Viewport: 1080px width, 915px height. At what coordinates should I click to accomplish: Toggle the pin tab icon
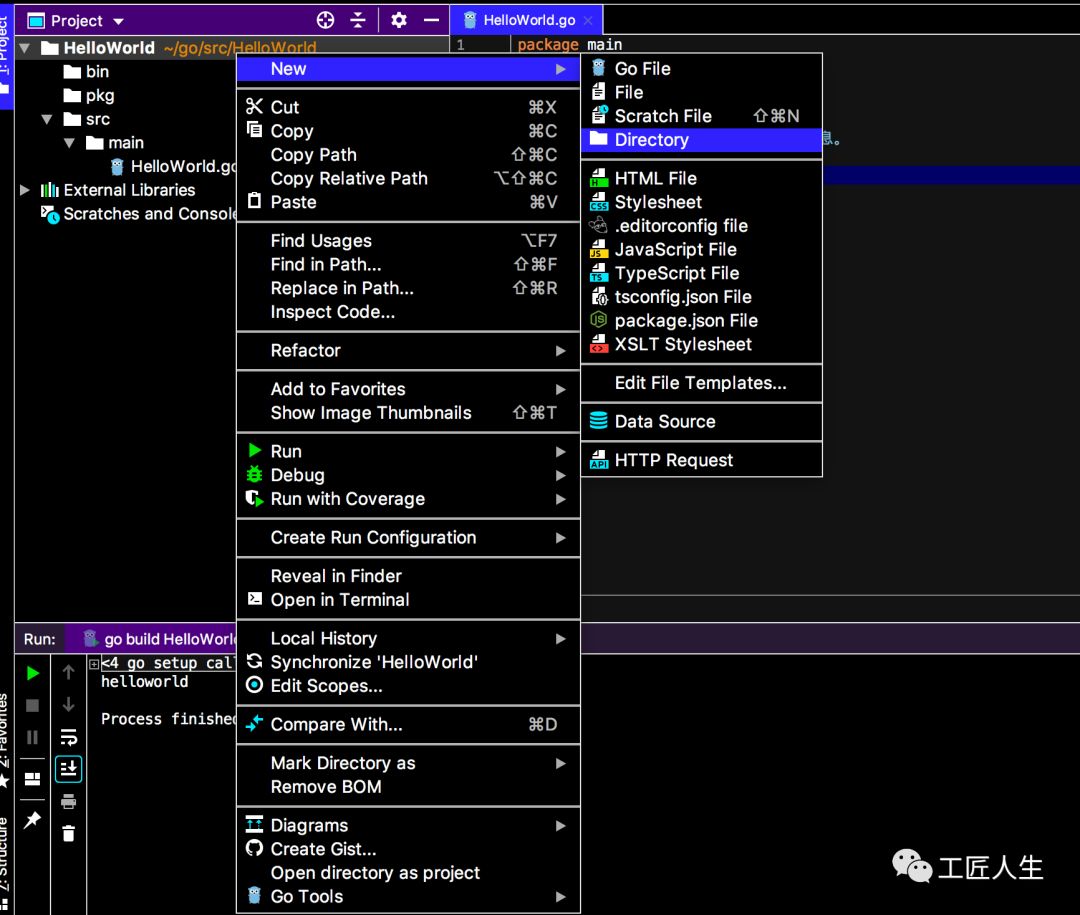click(x=33, y=820)
